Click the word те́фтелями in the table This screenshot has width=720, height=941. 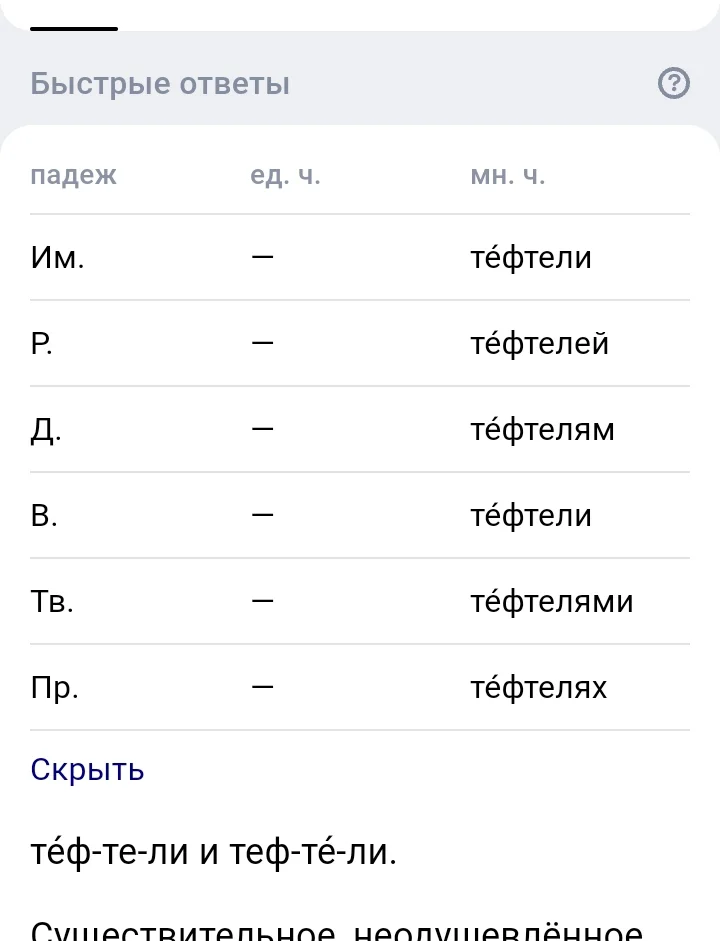pos(551,602)
